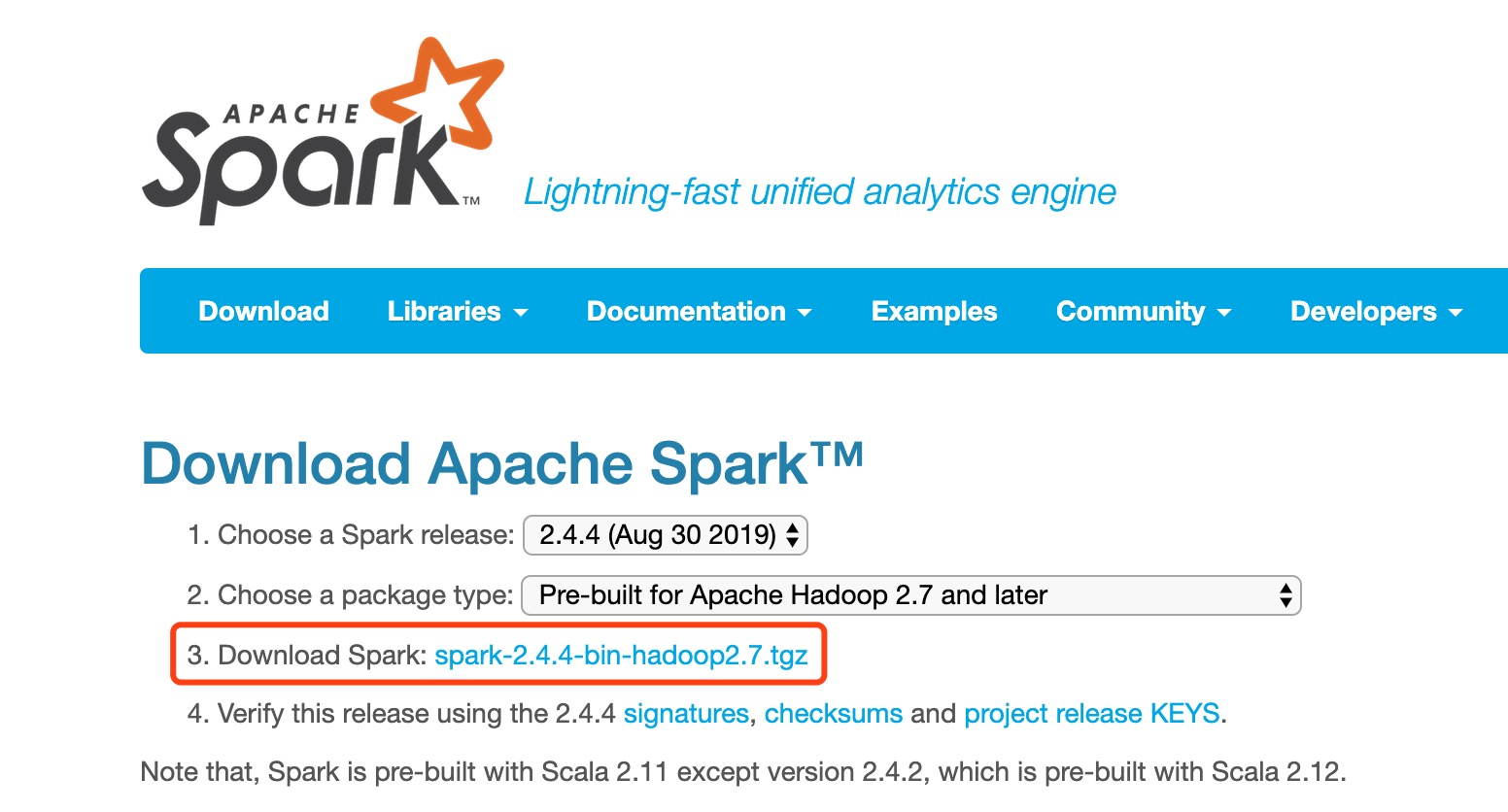Go to the Download navigation item
The image size is (1508, 812).
[263, 312]
